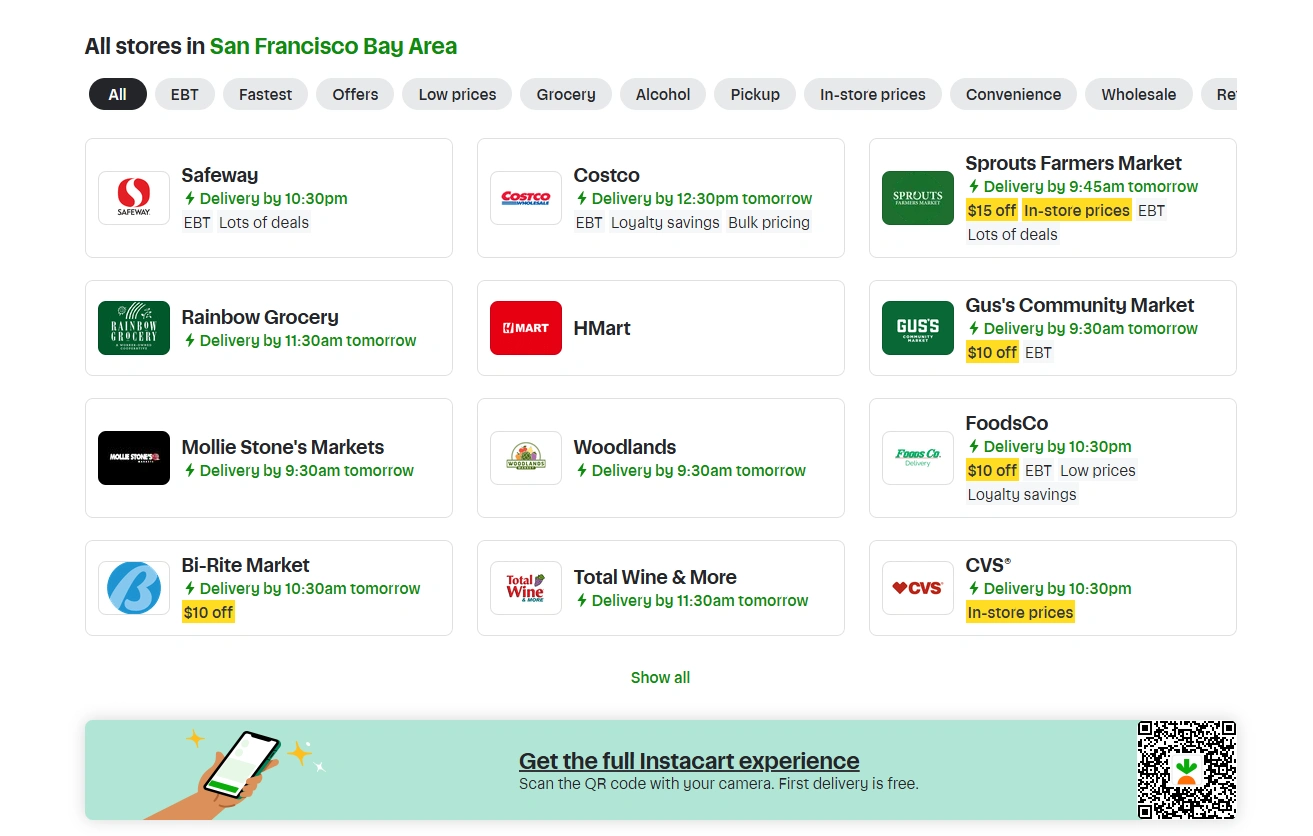
Task: Change the San Francisco Bay Area location
Action: (x=333, y=46)
